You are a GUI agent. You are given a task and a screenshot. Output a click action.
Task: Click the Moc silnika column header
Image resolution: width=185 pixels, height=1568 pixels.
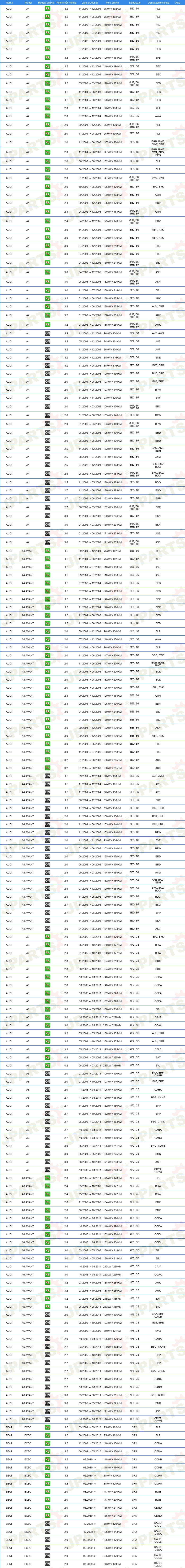pyautogui.click(x=112, y=2)
